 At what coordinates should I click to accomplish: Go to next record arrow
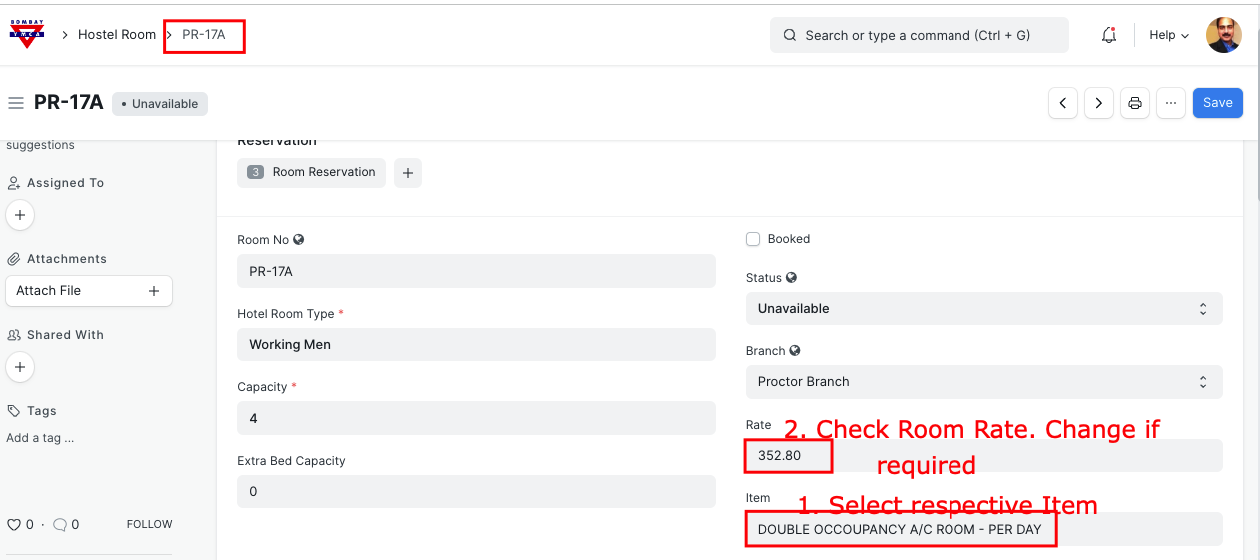(x=1099, y=103)
